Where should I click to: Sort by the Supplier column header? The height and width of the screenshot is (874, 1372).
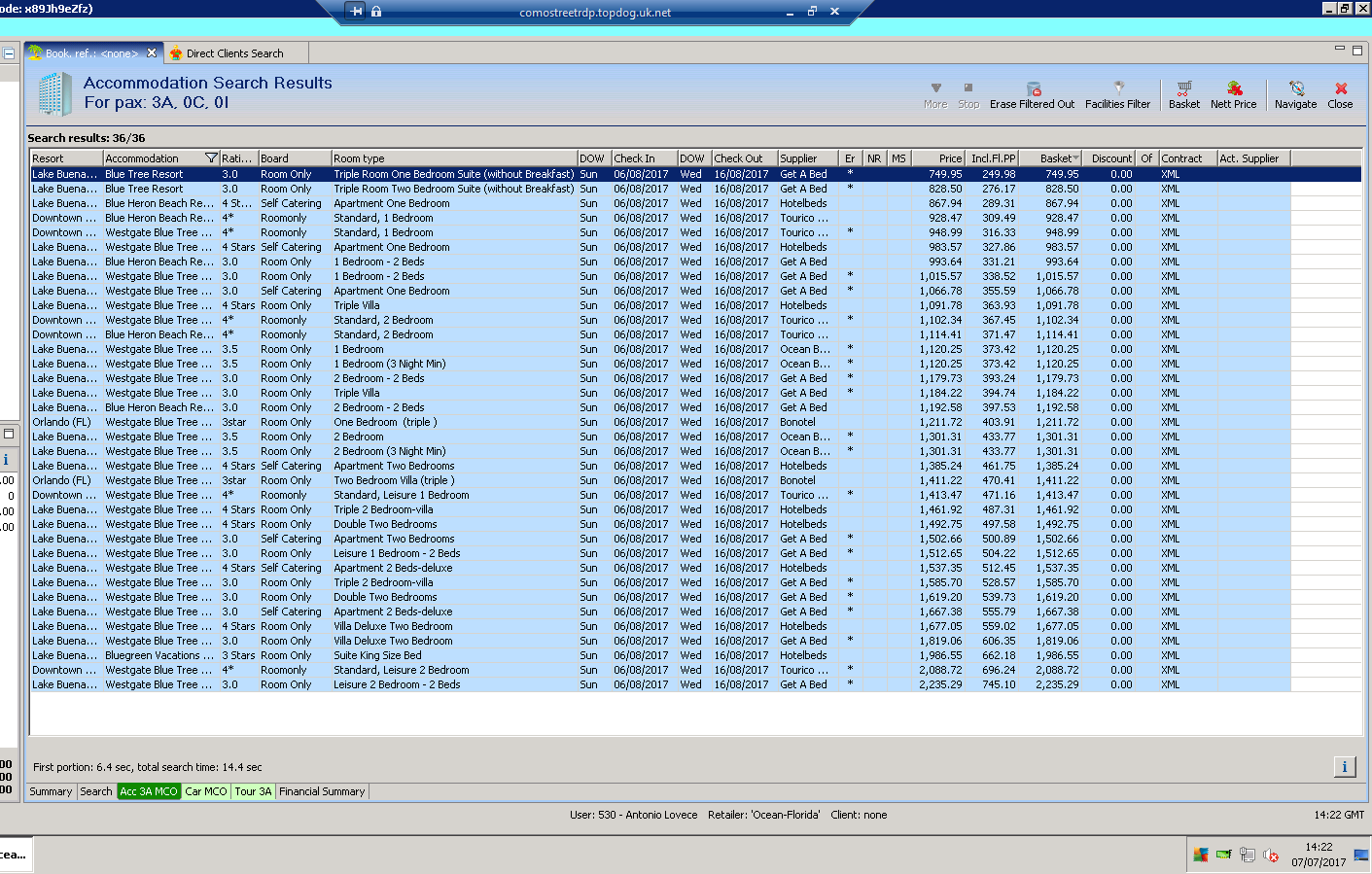tap(808, 158)
